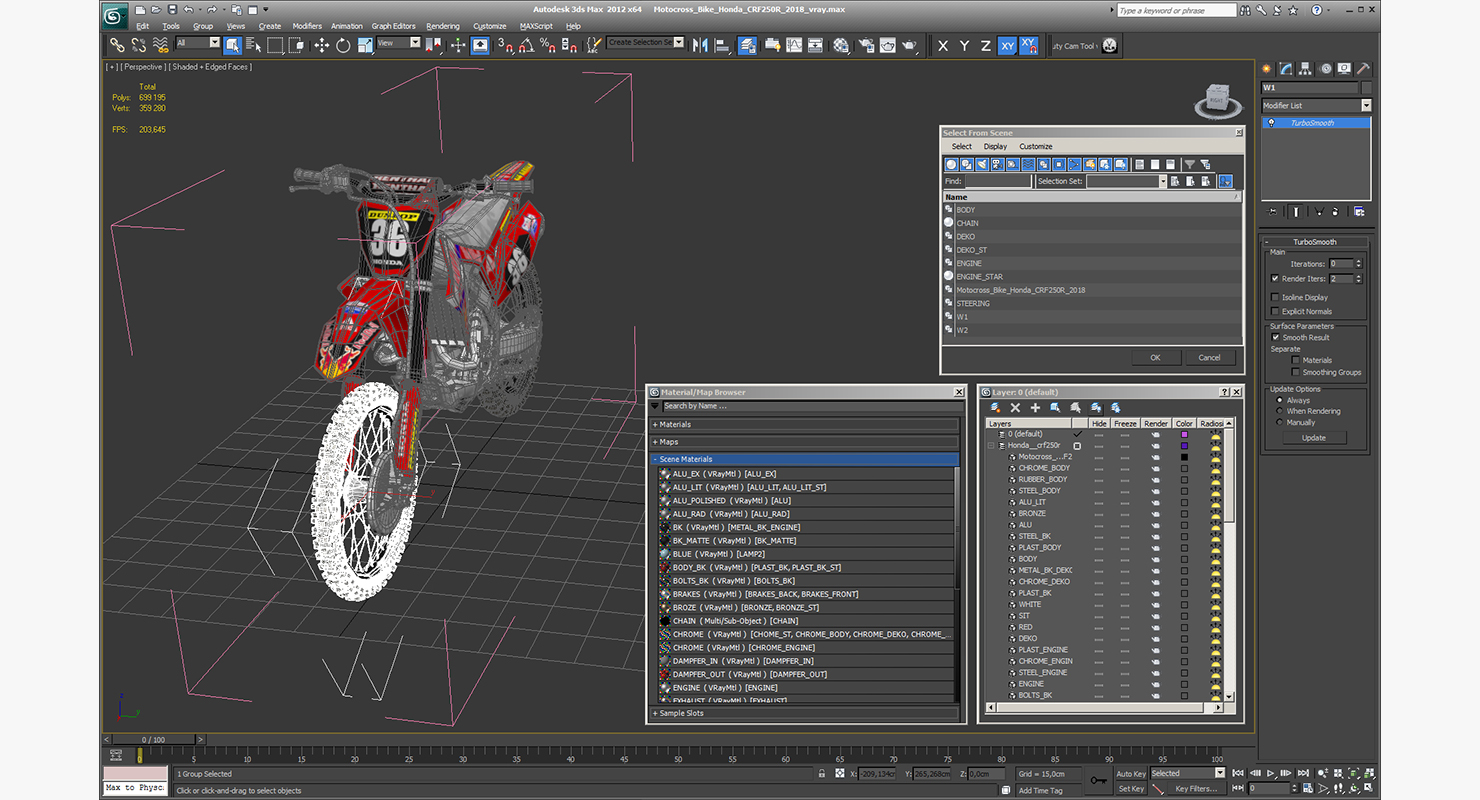Image resolution: width=1480 pixels, height=800 pixels.
Task: Open the Rendering menu
Action: (443, 26)
